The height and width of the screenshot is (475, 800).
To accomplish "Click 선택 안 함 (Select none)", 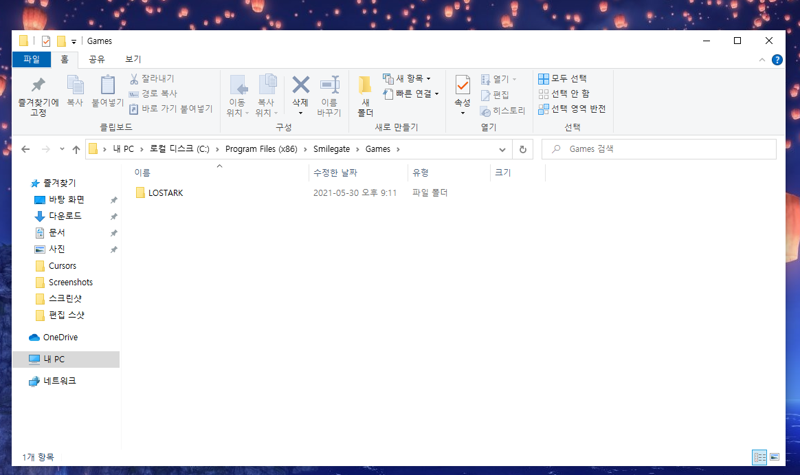I will coord(564,94).
